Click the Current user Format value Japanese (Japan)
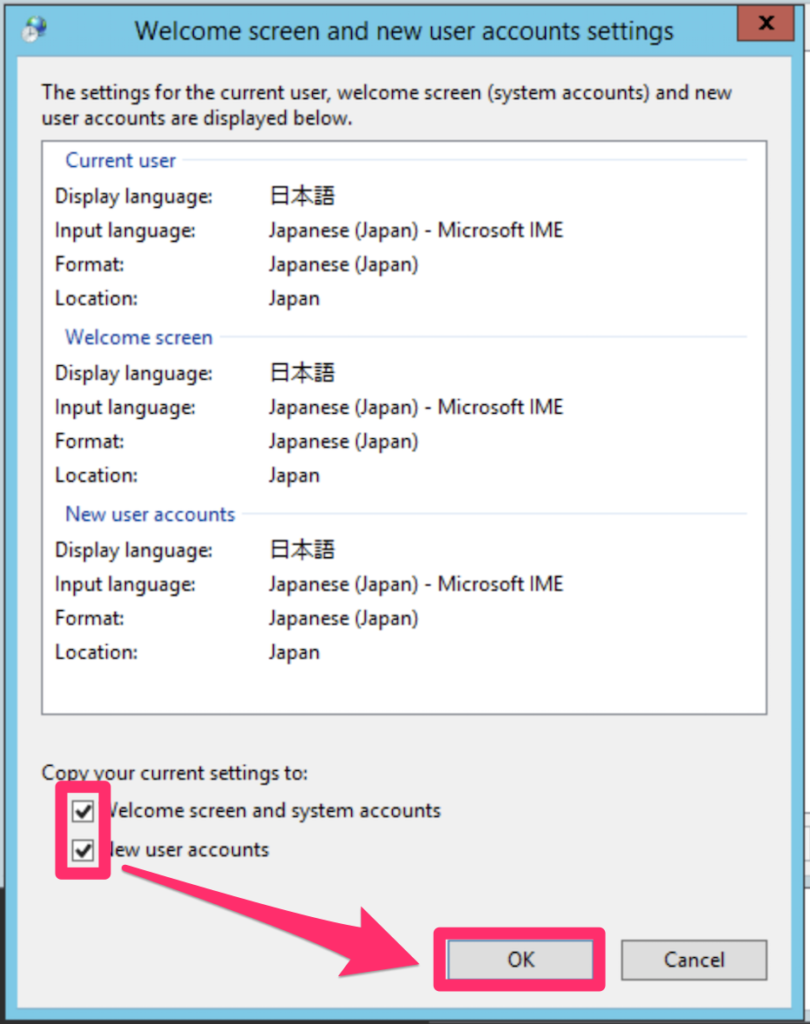Image resolution: width=810 pixels, height=1024 pixels. pyautogui.click(x=343, y=264)
